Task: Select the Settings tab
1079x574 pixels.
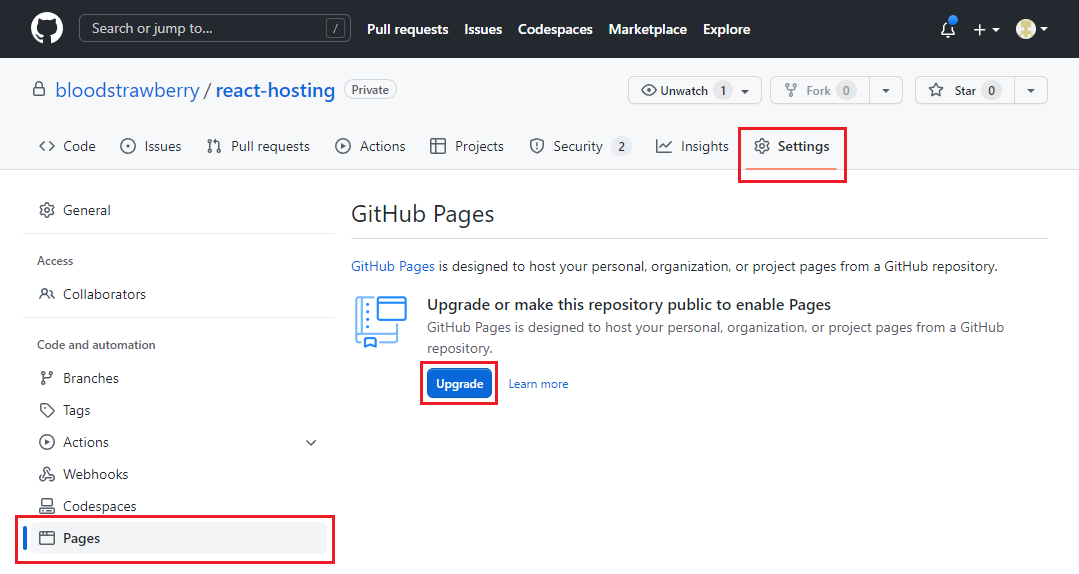Action: [x=791, y=147]
